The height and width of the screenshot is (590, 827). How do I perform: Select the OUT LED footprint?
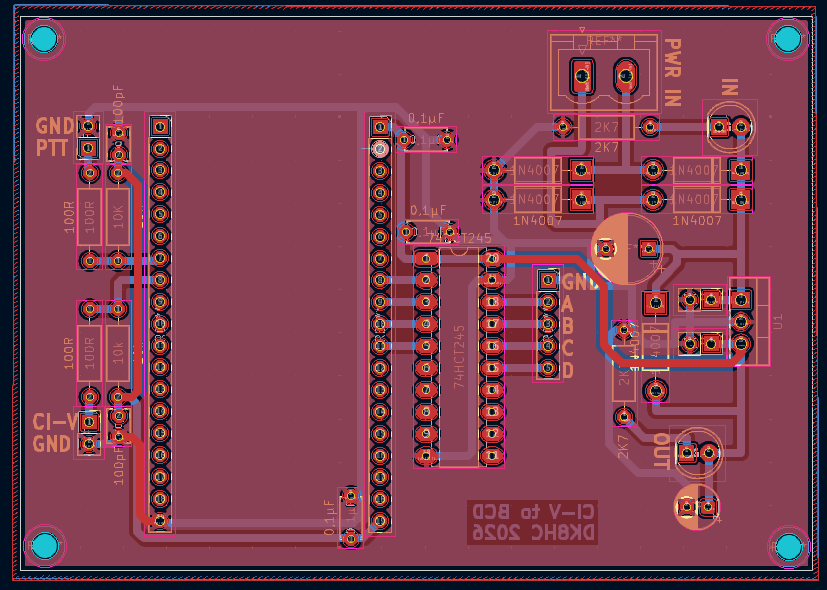(x=699, y=453)
